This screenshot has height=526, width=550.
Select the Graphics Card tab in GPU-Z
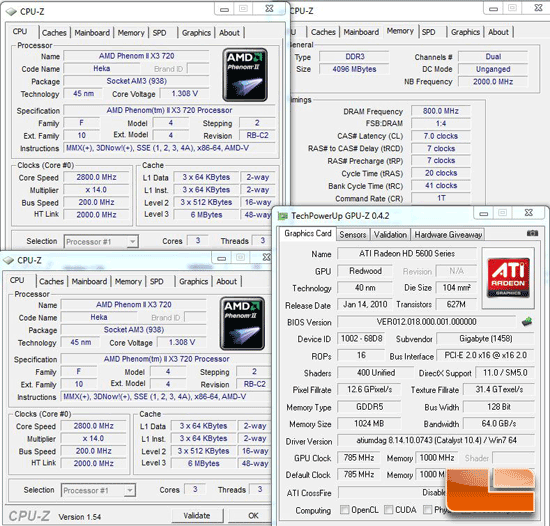tap(308, 234)
